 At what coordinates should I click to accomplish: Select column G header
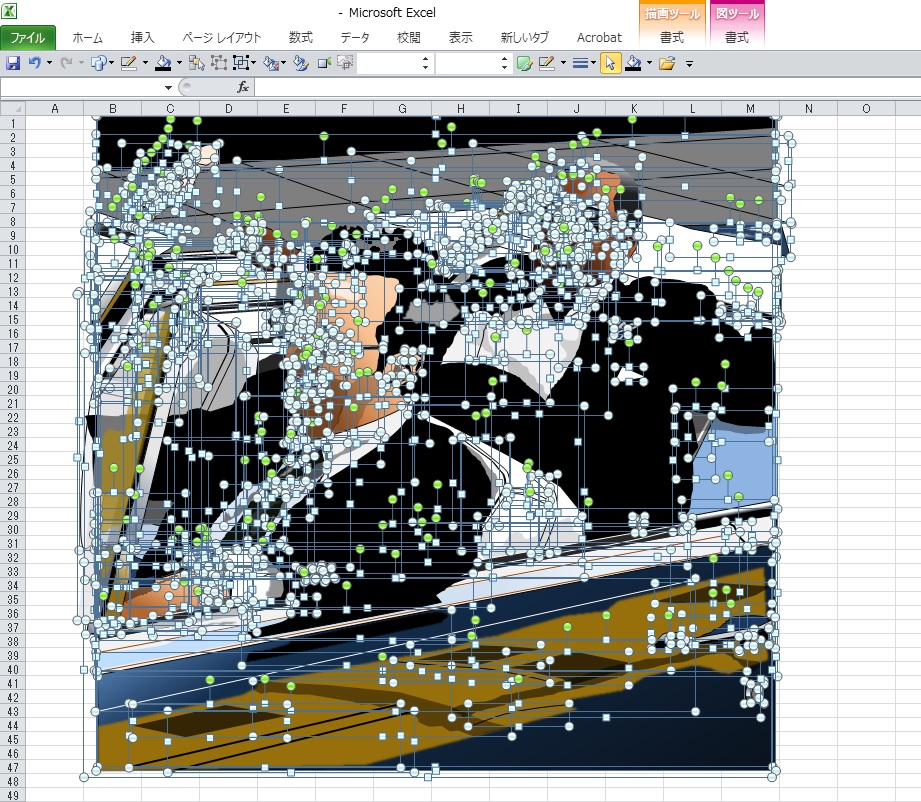pos(402,109)
